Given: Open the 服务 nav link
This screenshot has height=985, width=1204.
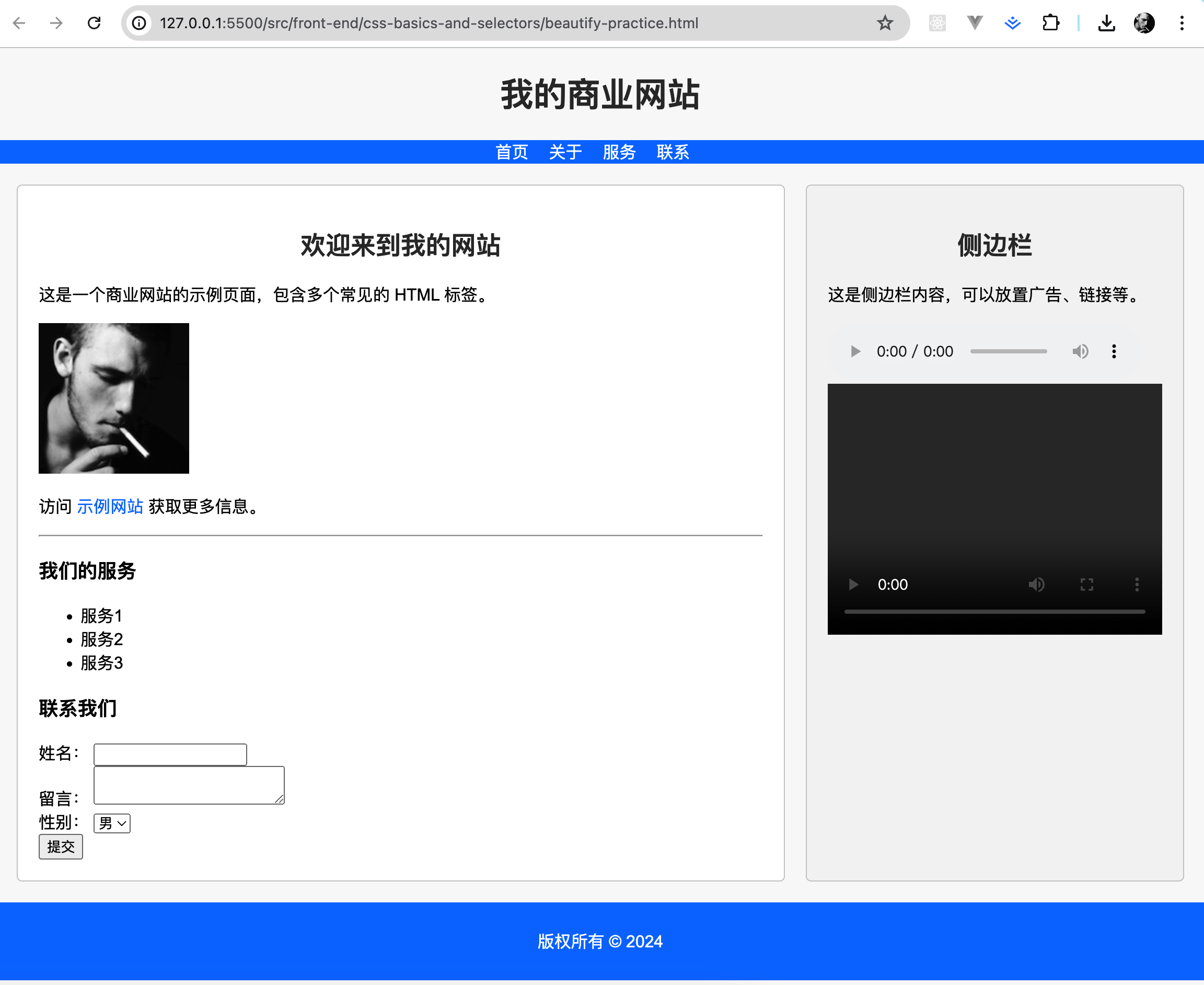Looking at the screenshot, I should coord(619,152).
